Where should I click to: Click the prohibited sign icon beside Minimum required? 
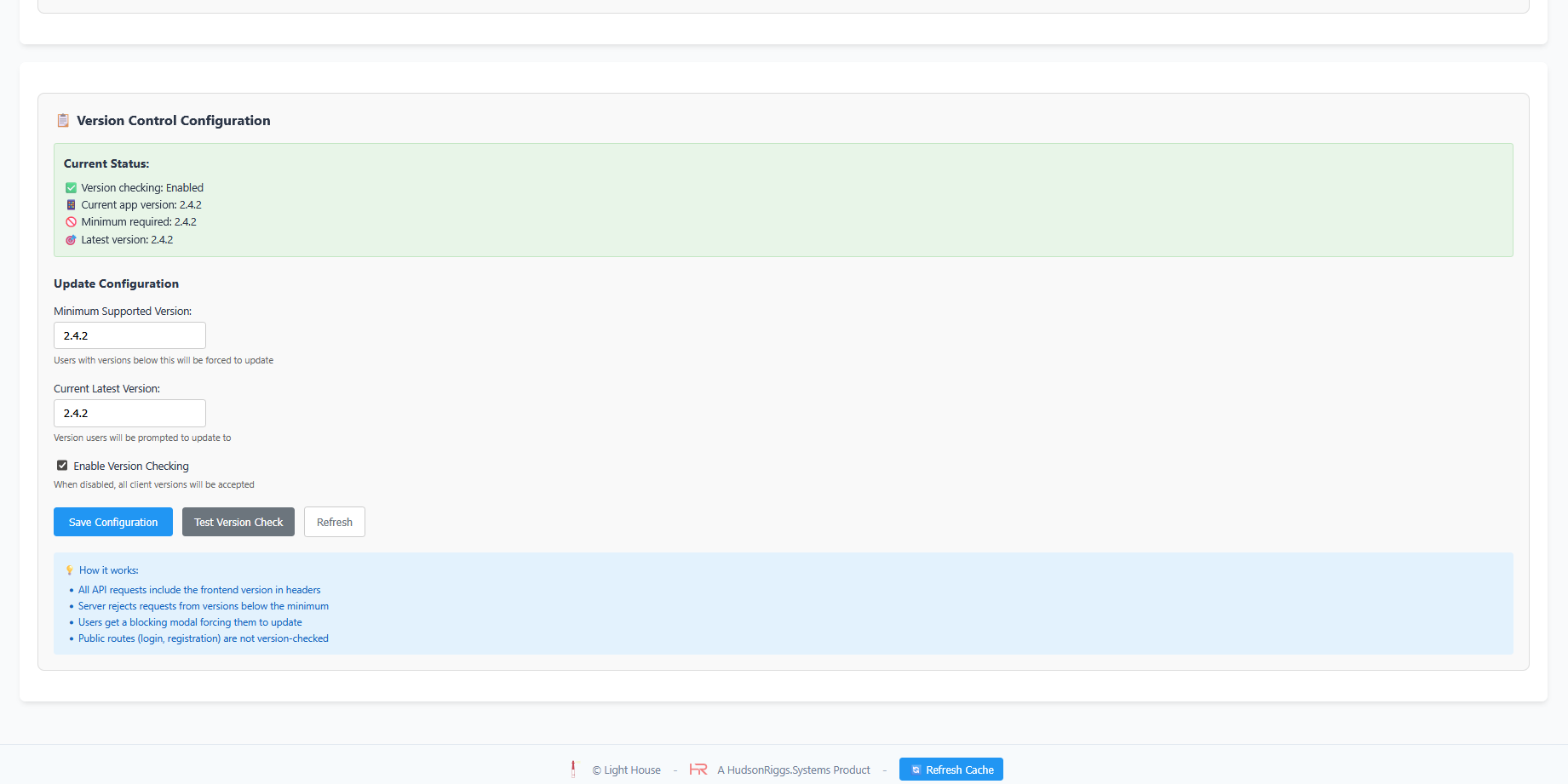point(71,221)
